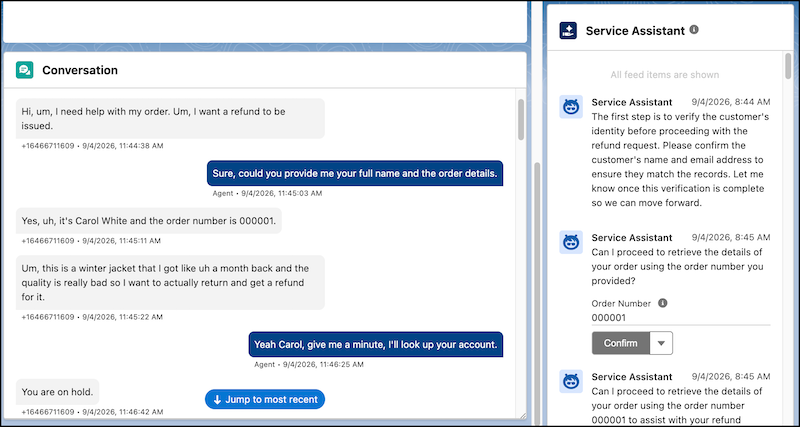Viewport: 800px width, 427px height.
Task: Click the Conversation panel vertical scrollbar
Action: click(521, 119)
